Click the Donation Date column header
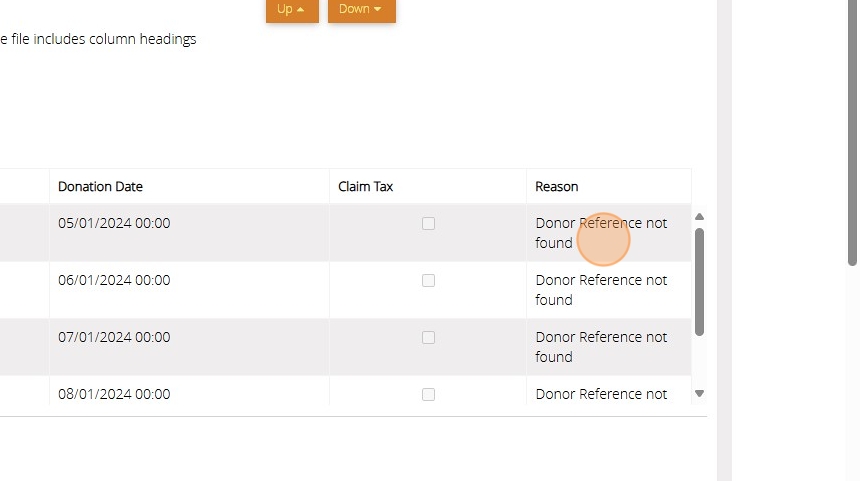This screenshot has height=481, width=860. pos(100,187)
